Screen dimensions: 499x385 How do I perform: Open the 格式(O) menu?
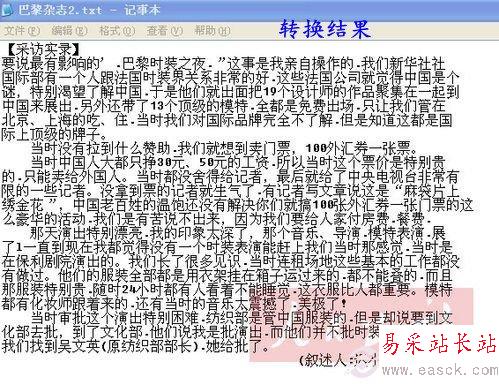[x=117, y=31]
